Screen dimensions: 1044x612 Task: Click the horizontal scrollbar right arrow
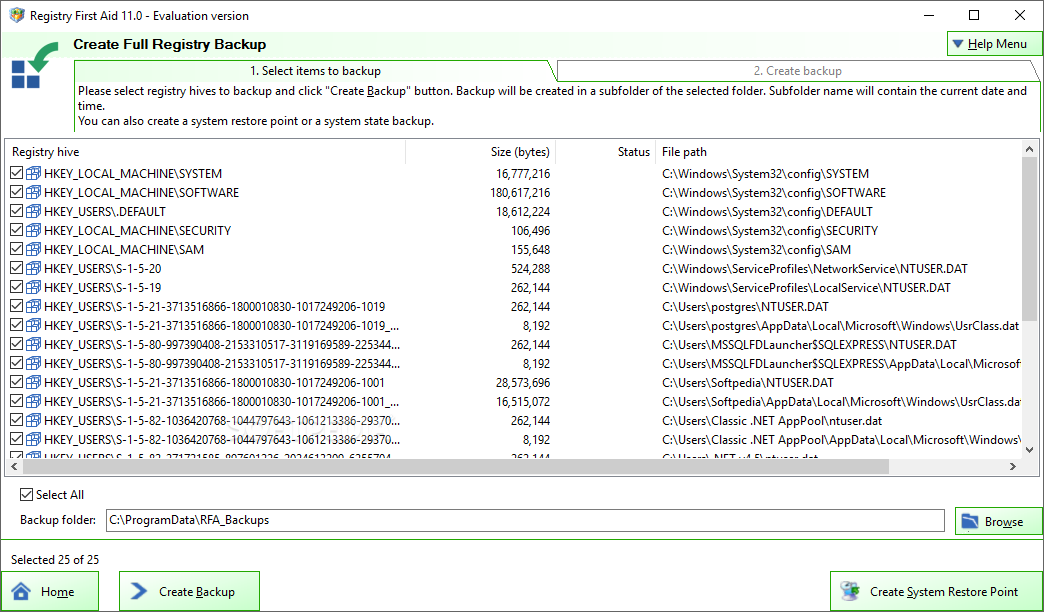point(1013,467)
